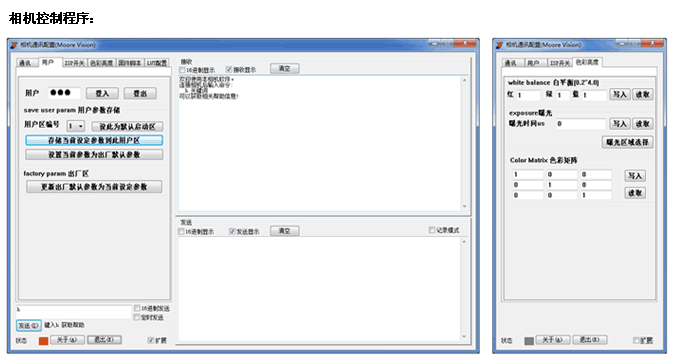Click the 登入 login button
Image resolution: width=680 pixels, height=363 pixels.
[x=102, y=93]
